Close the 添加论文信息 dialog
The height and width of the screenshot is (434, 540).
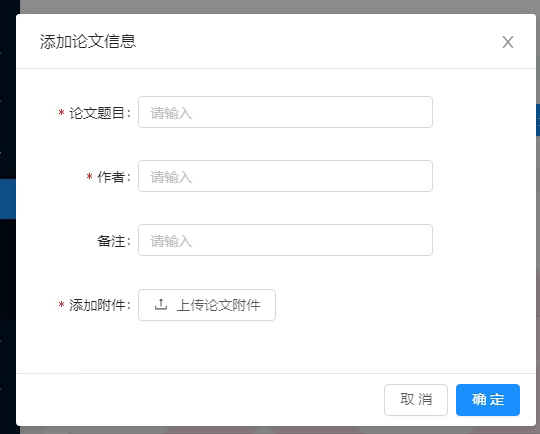coord(508,42)
